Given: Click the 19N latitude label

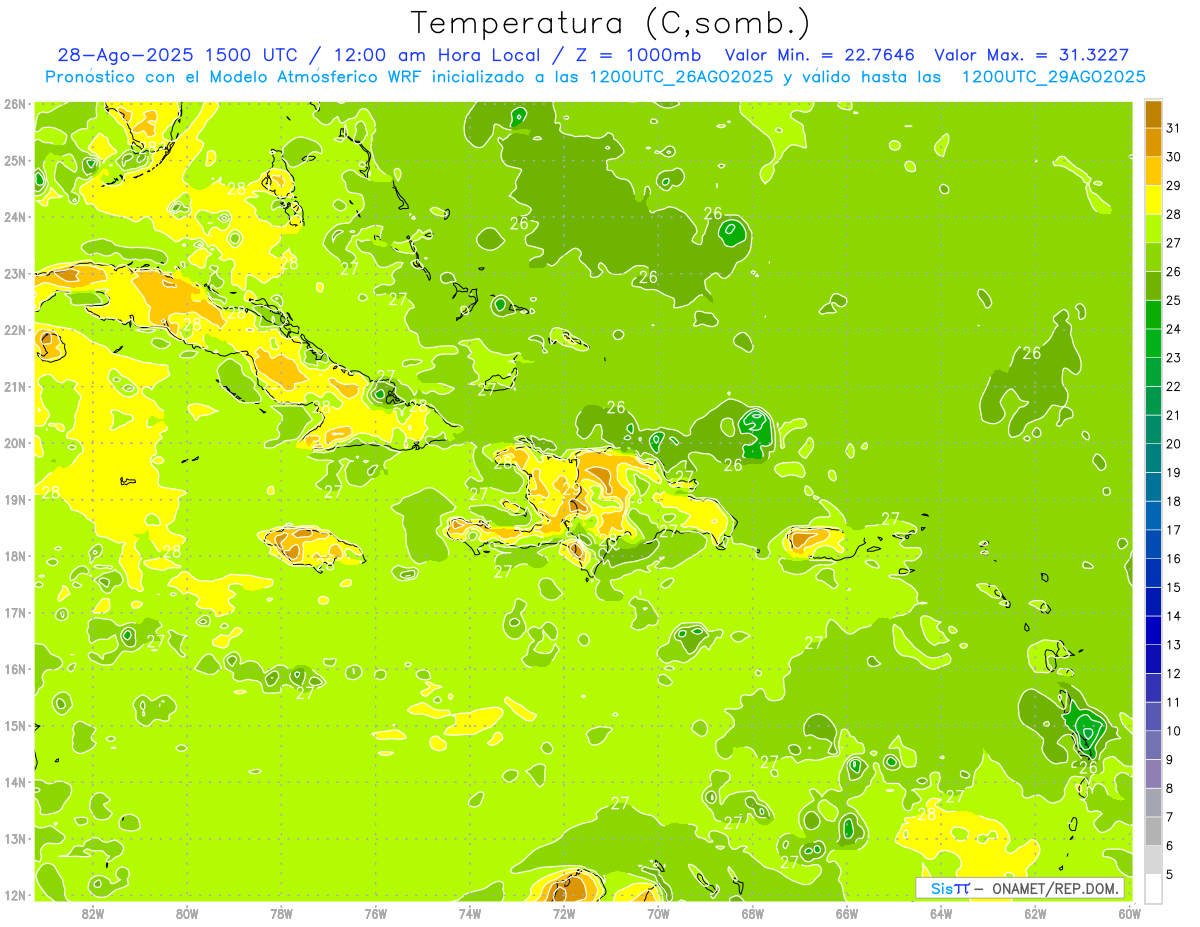Looking at the screenshot, I should coord(15,499).
